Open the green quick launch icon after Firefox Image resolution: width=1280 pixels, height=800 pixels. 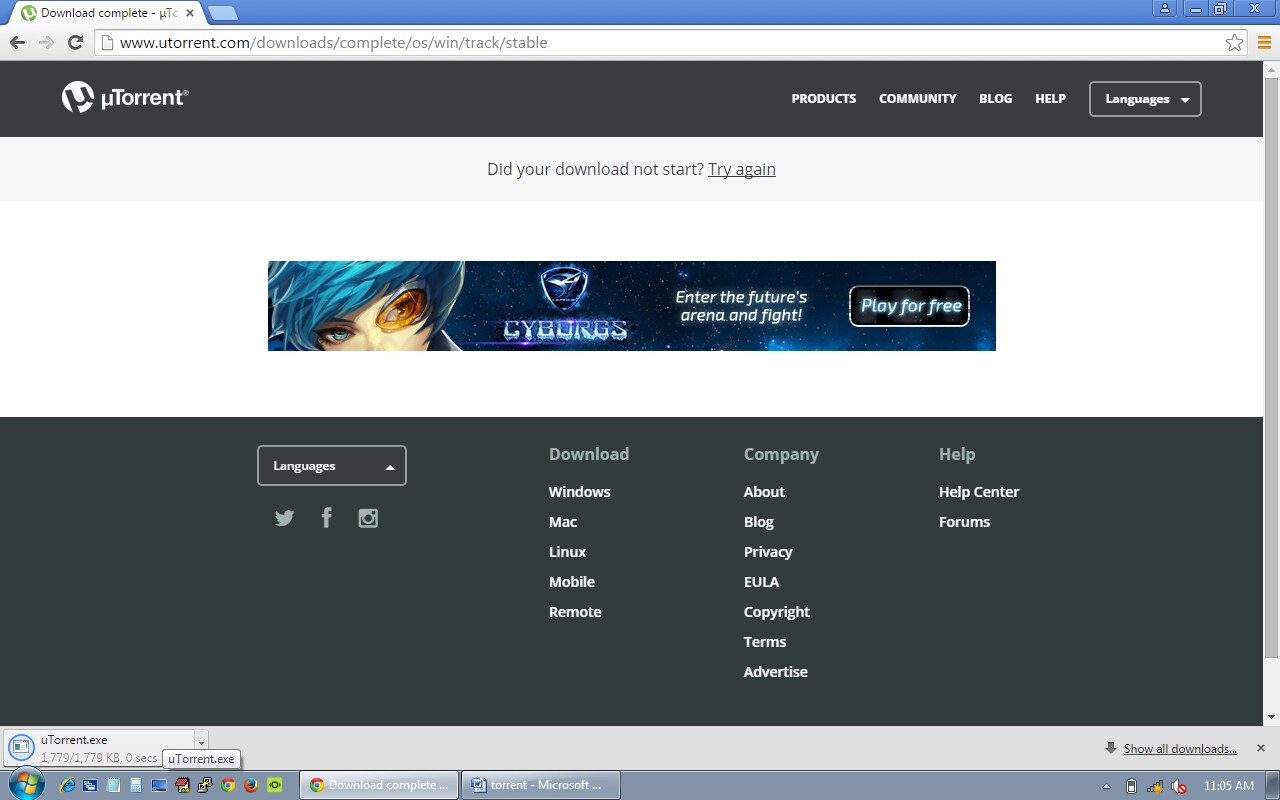274,785
